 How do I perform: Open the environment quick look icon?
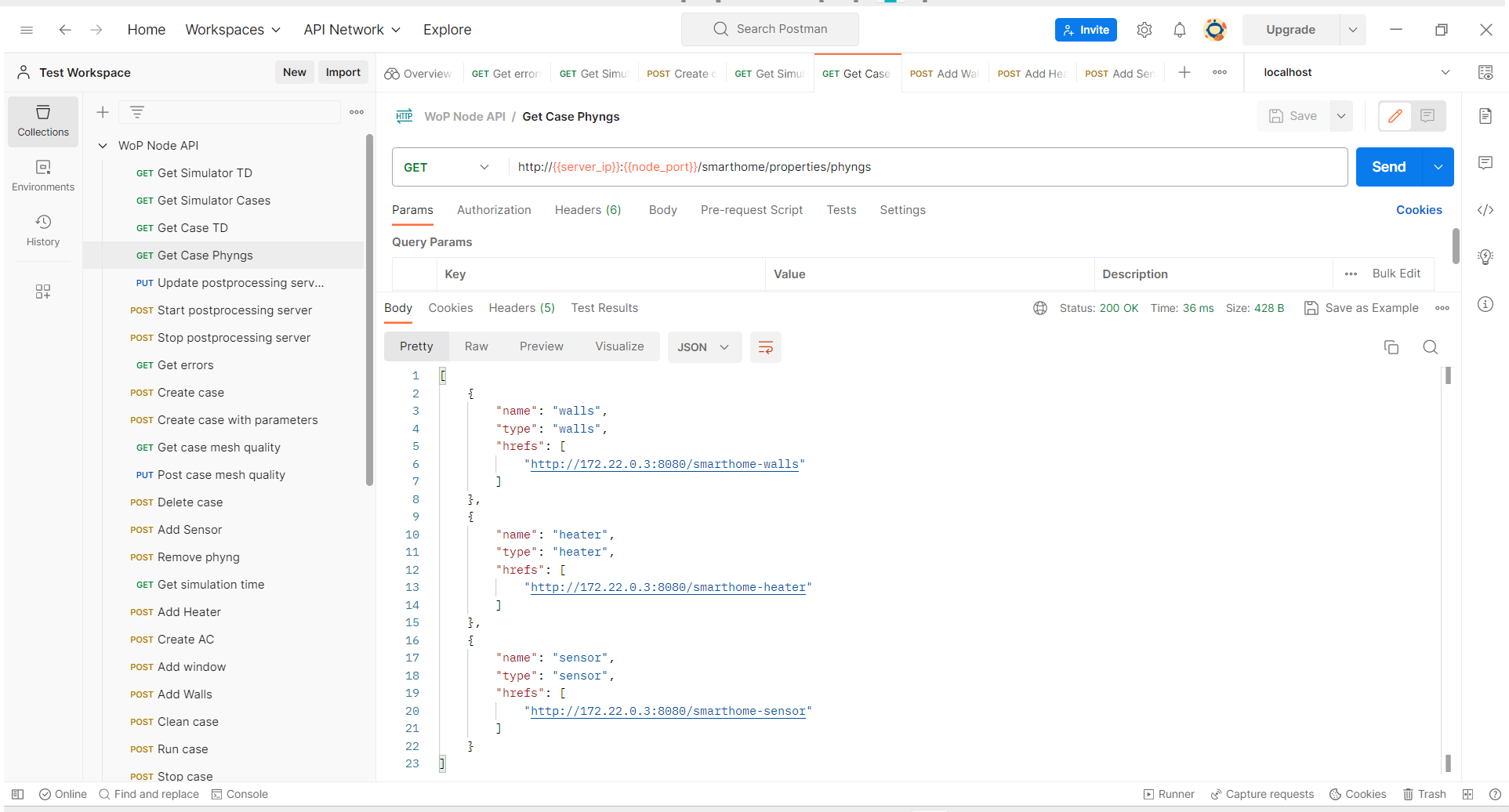coord(1485,72)
